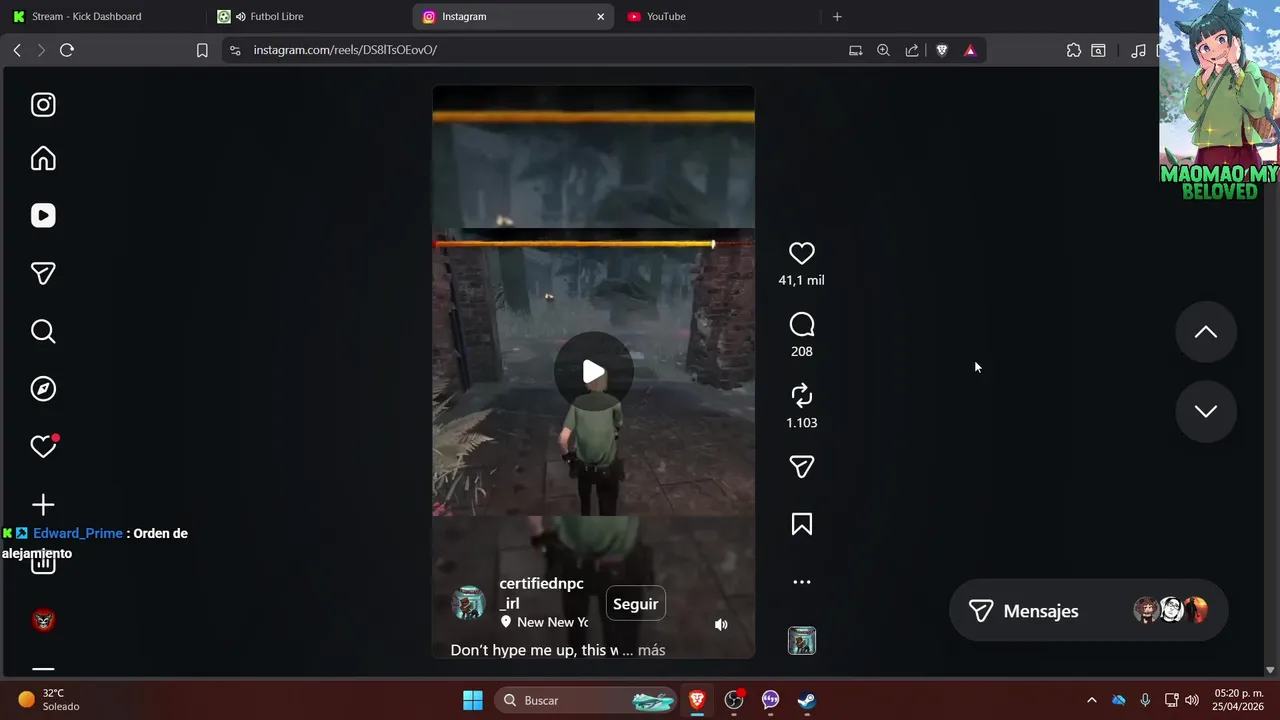
Task: Reload the current page
Action: [x=67, y=50]
